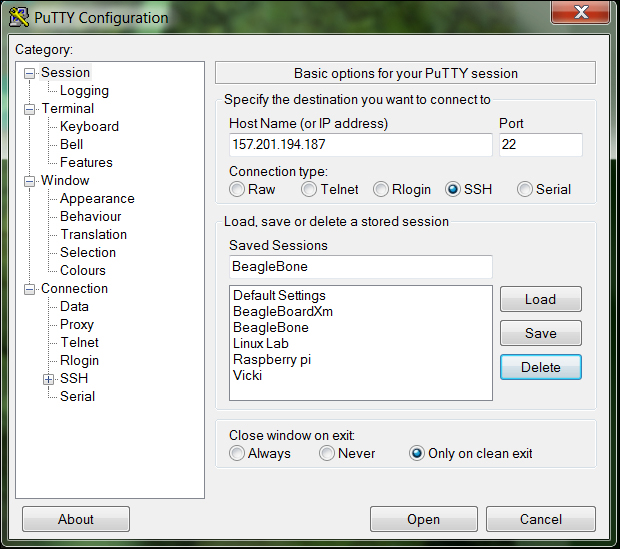This screenshot has width=620, height=549.
Task: Open the Keyboard settings category
Action: tap(89, 127)
